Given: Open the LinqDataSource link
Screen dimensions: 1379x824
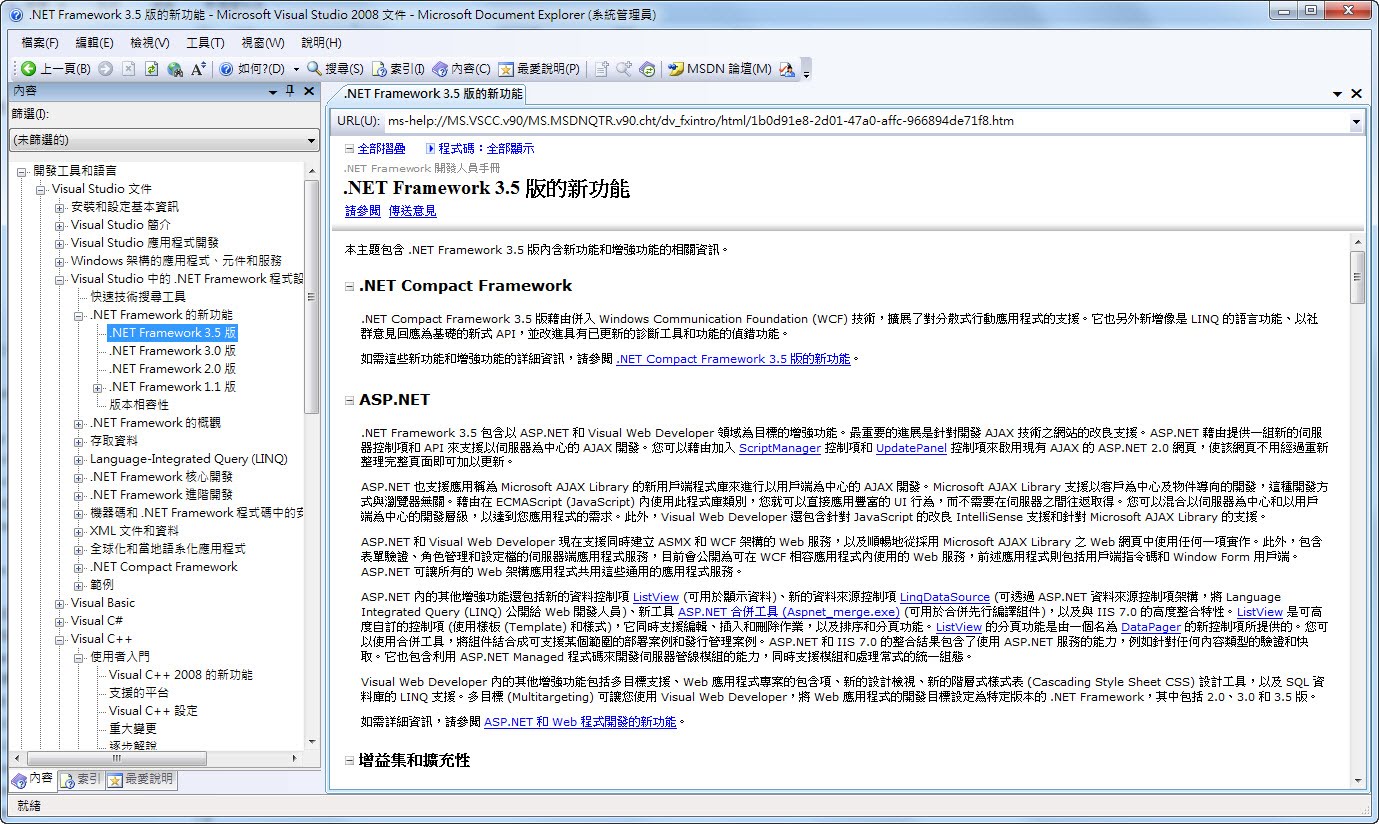Looking at the screenshot, I should [945, 596].
